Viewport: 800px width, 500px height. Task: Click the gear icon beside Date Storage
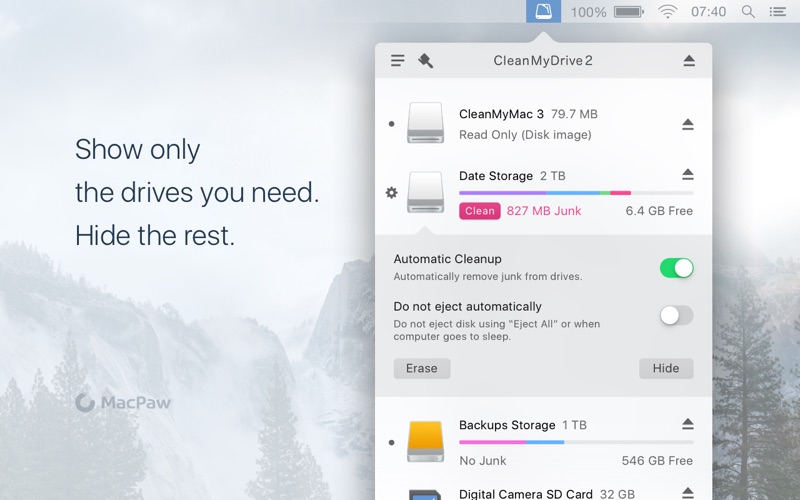[x=391, y=193]
